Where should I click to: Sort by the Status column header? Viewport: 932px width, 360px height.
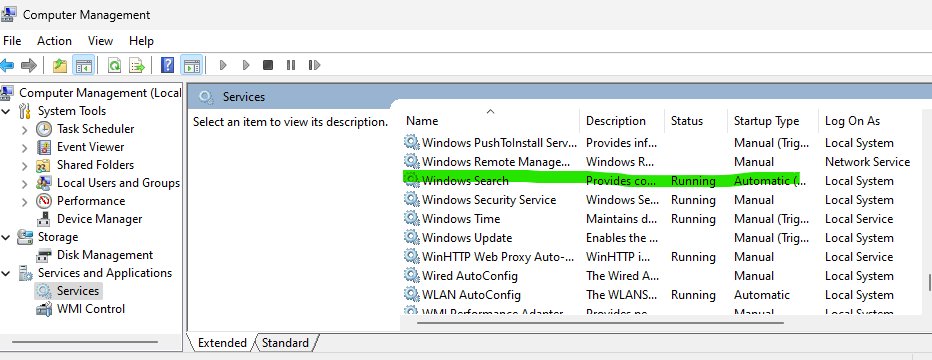[695, 121]
